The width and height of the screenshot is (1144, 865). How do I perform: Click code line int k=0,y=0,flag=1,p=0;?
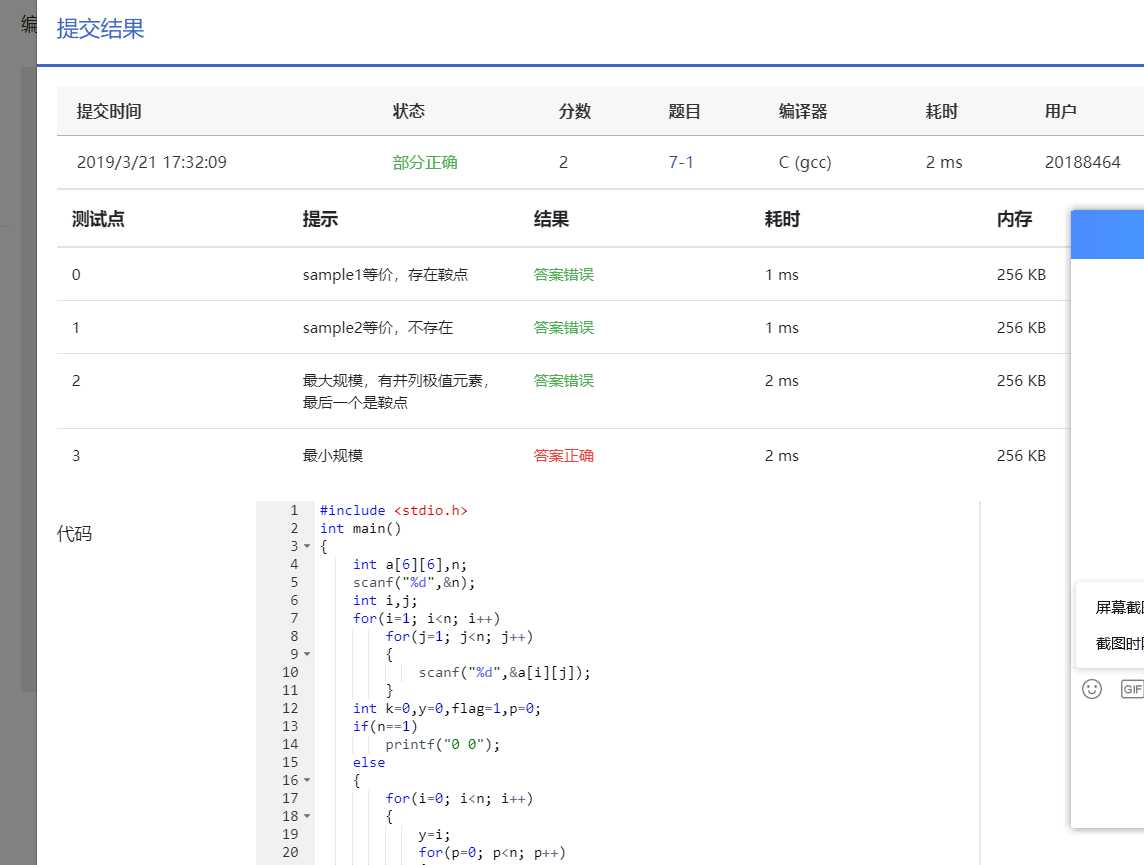[447, 708]
